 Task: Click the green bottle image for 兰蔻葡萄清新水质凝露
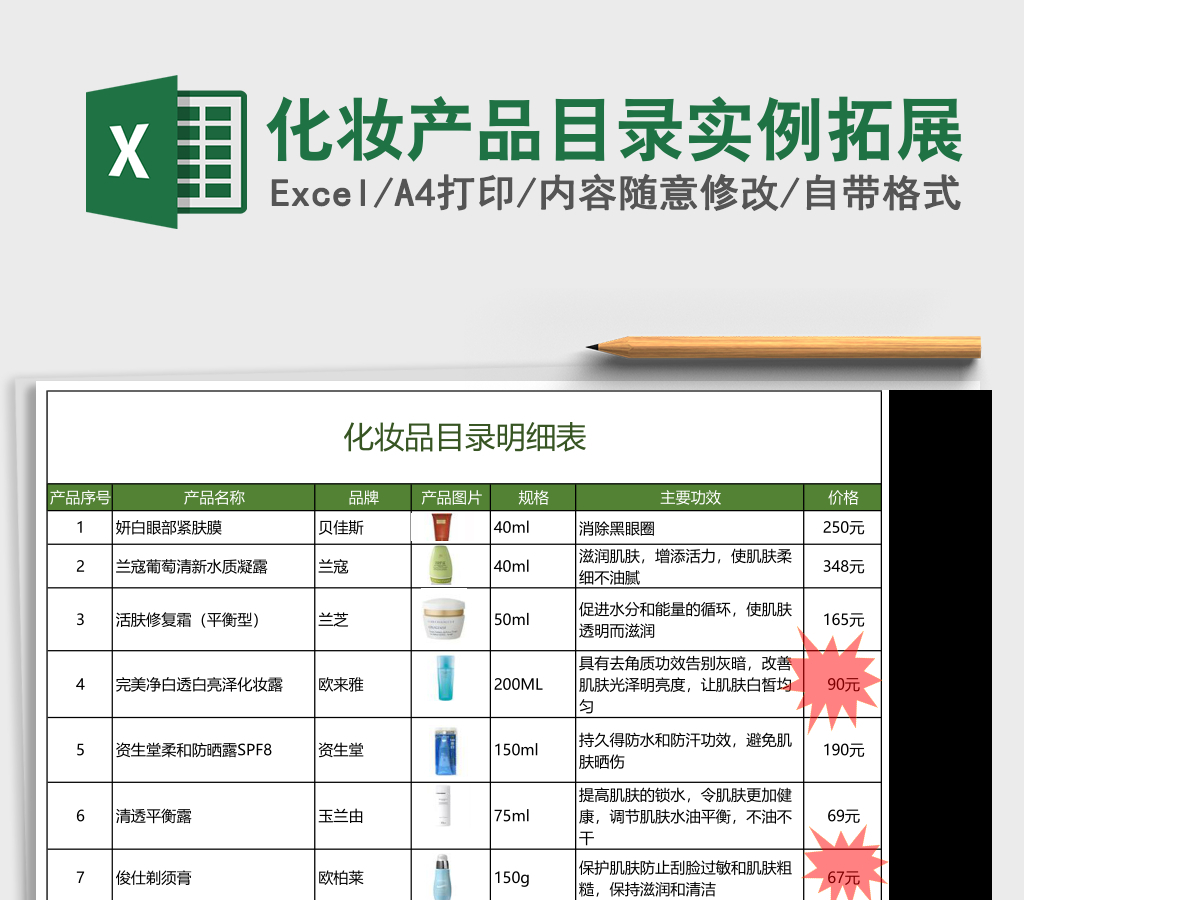pos(441,565)
